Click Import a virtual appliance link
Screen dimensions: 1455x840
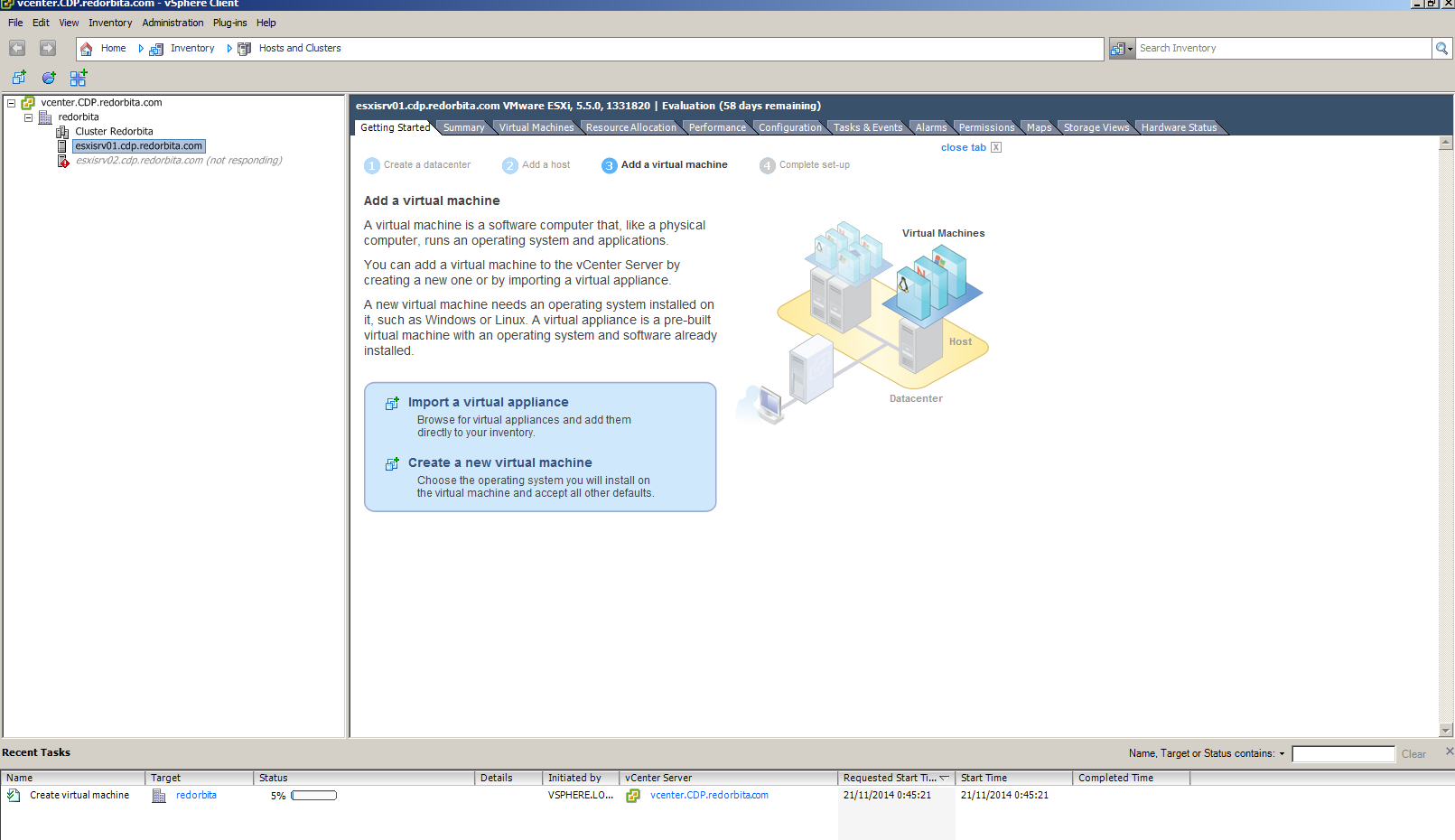488,402
